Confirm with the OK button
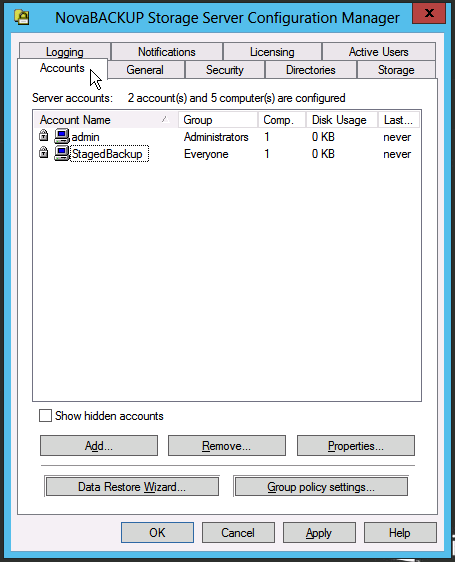 point(157,532)
